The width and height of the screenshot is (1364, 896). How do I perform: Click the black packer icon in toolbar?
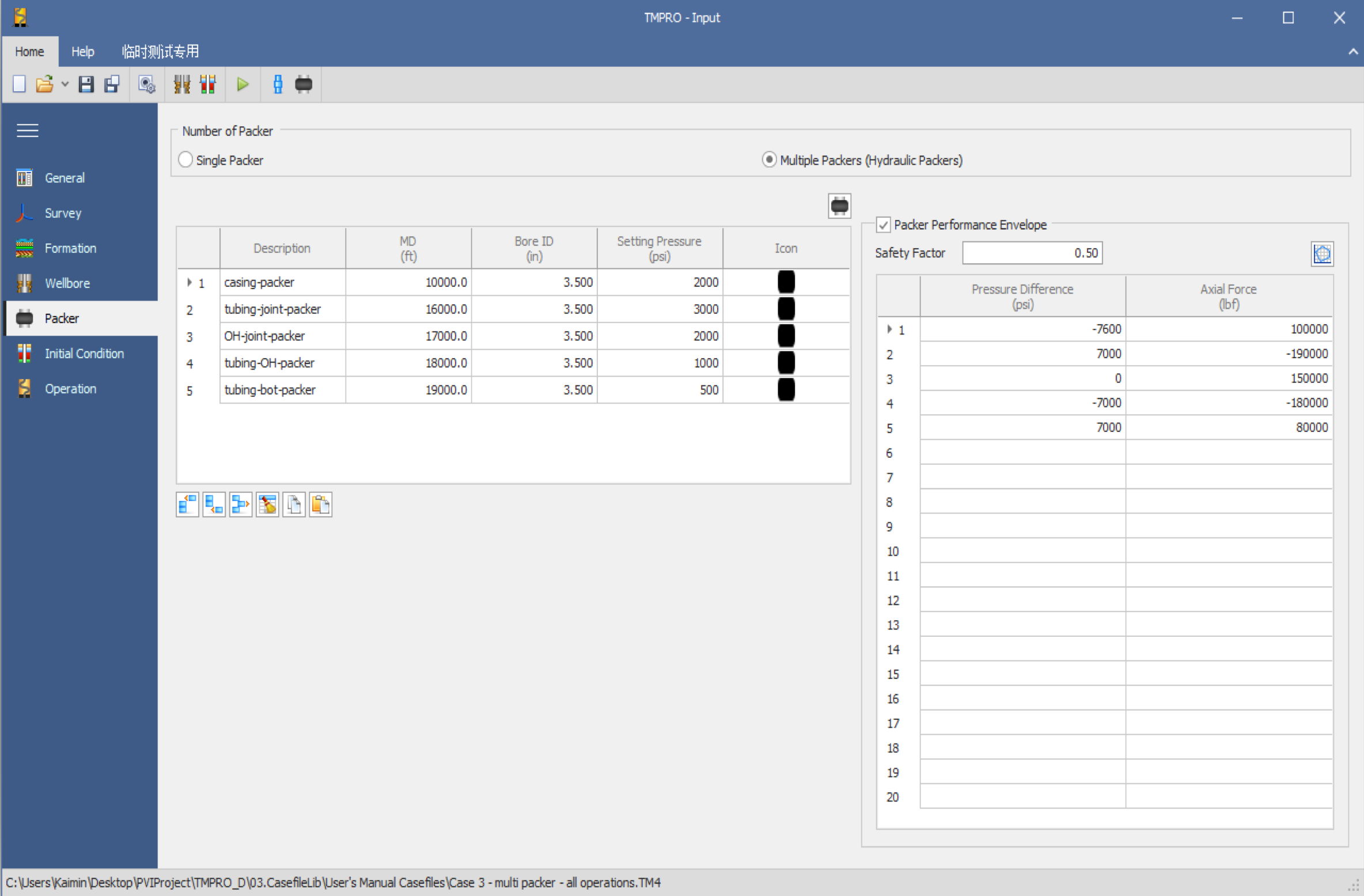[304, 85]
